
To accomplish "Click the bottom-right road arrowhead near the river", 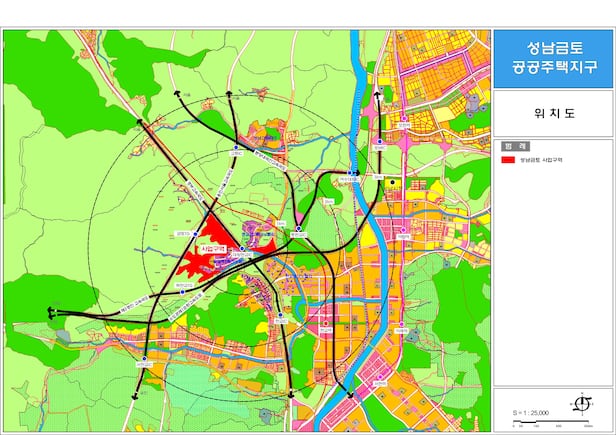I will pos(349,395).
